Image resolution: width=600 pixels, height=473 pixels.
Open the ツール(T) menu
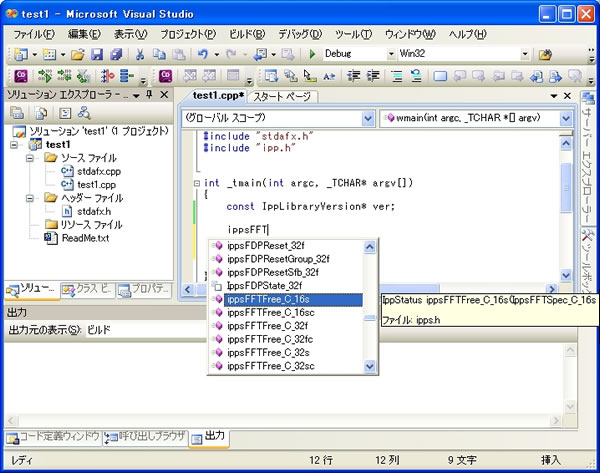(353, 34)
